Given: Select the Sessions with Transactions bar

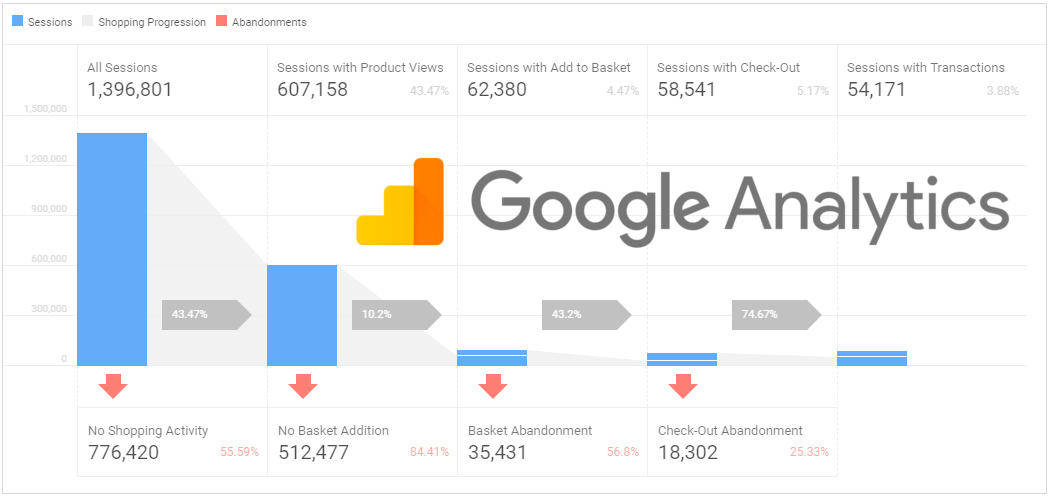Looking at the screenshot, I should coord(872,358).
